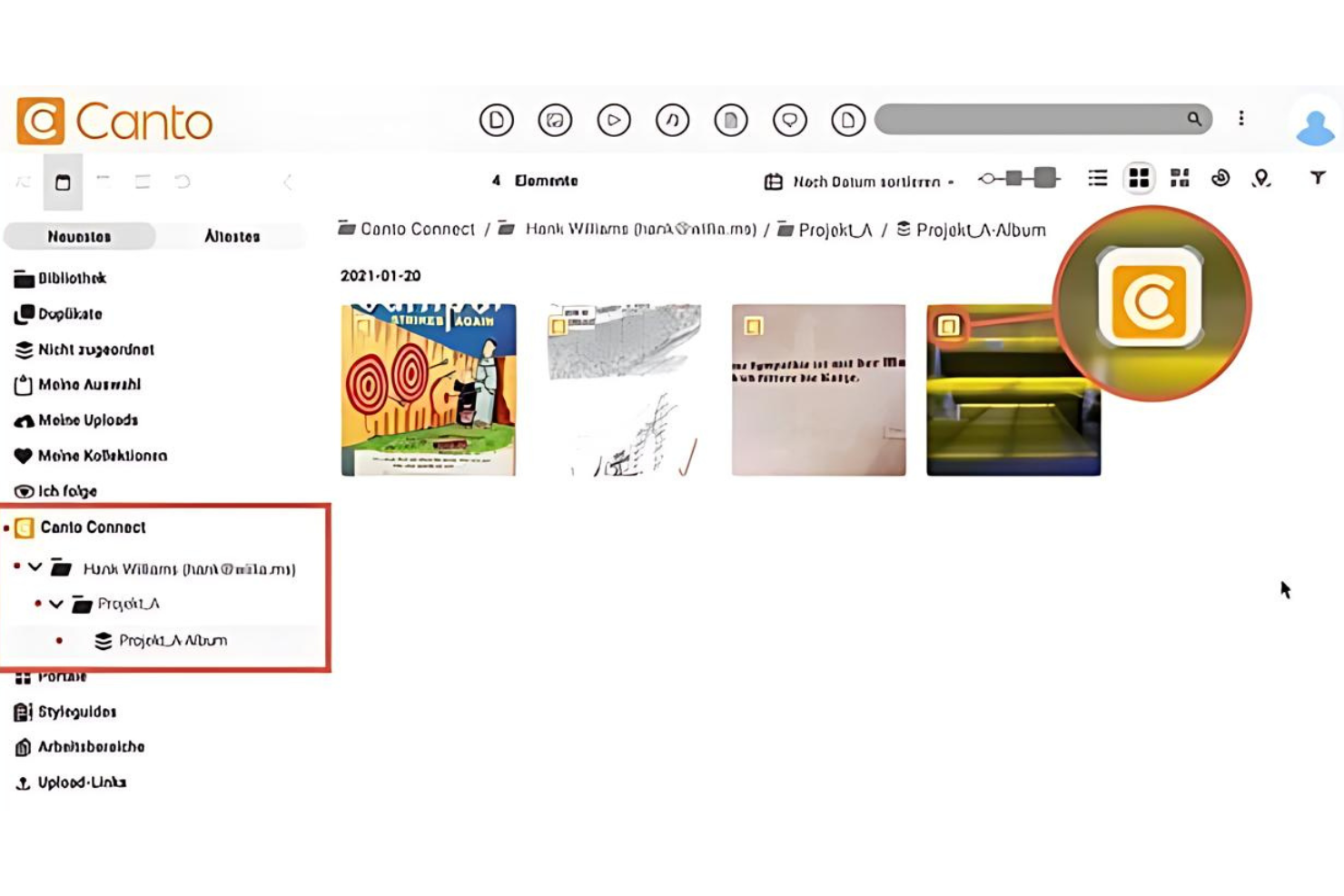This screenshot has height=896, width=1344.
Task: Filter by the circular speech bubble icon
Action: click(789, 120)
